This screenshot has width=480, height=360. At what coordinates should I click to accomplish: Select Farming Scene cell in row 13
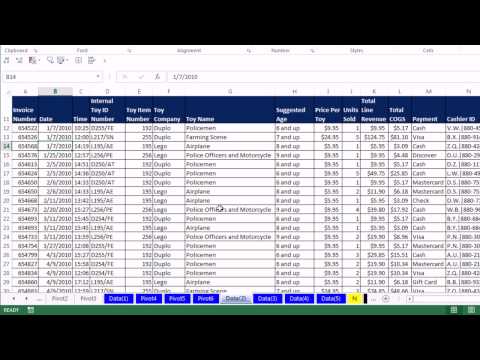pos(230,137)
